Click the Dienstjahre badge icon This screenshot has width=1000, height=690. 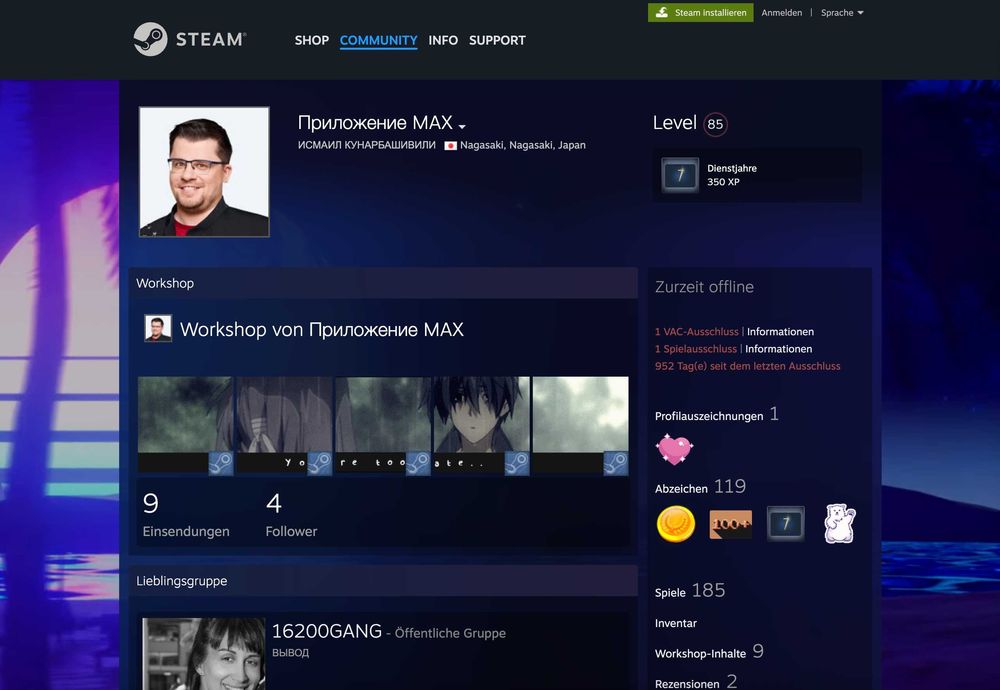[680, 175]
